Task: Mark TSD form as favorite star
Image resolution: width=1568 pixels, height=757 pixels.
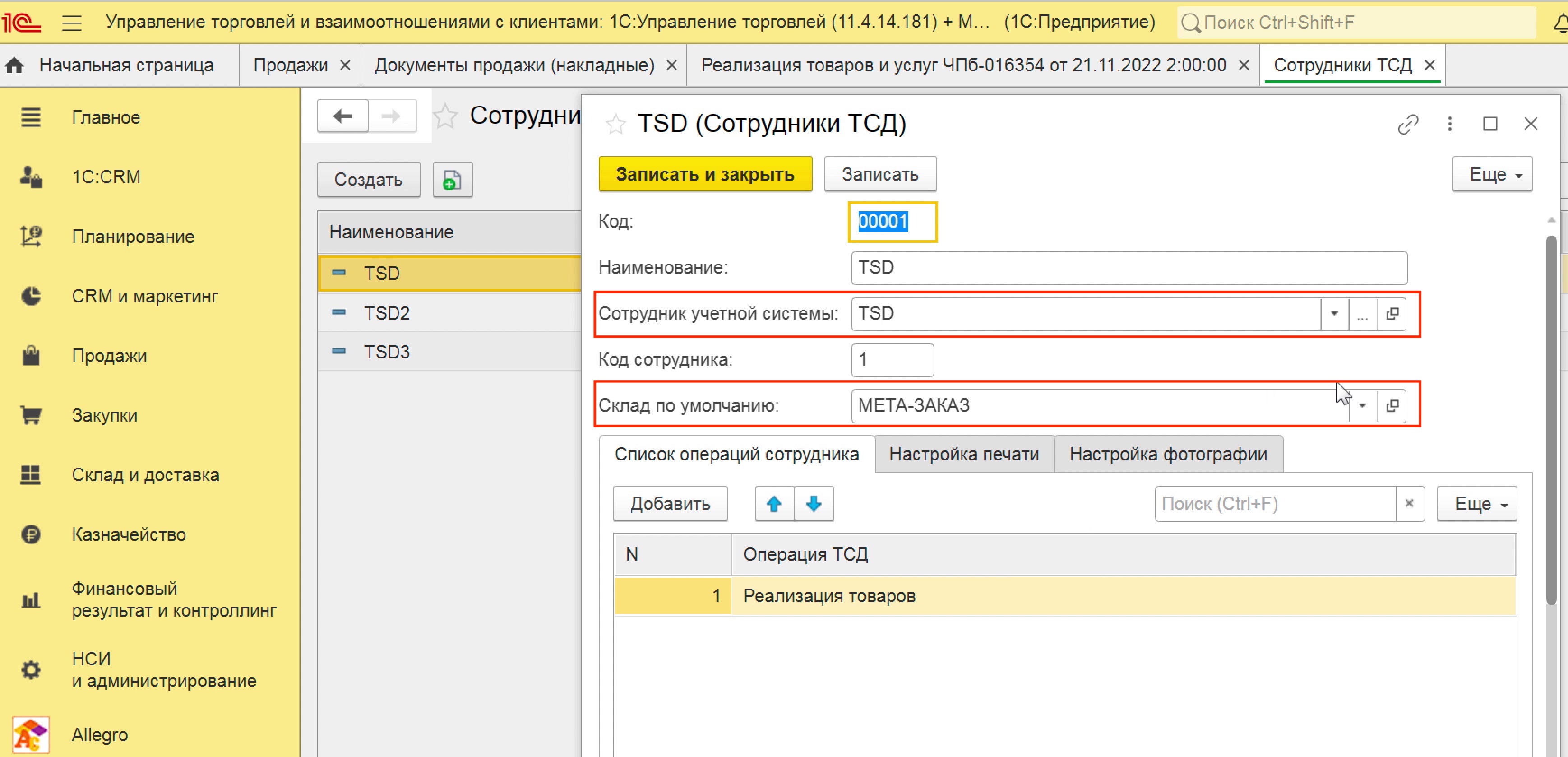Action: tap(615, 124)
